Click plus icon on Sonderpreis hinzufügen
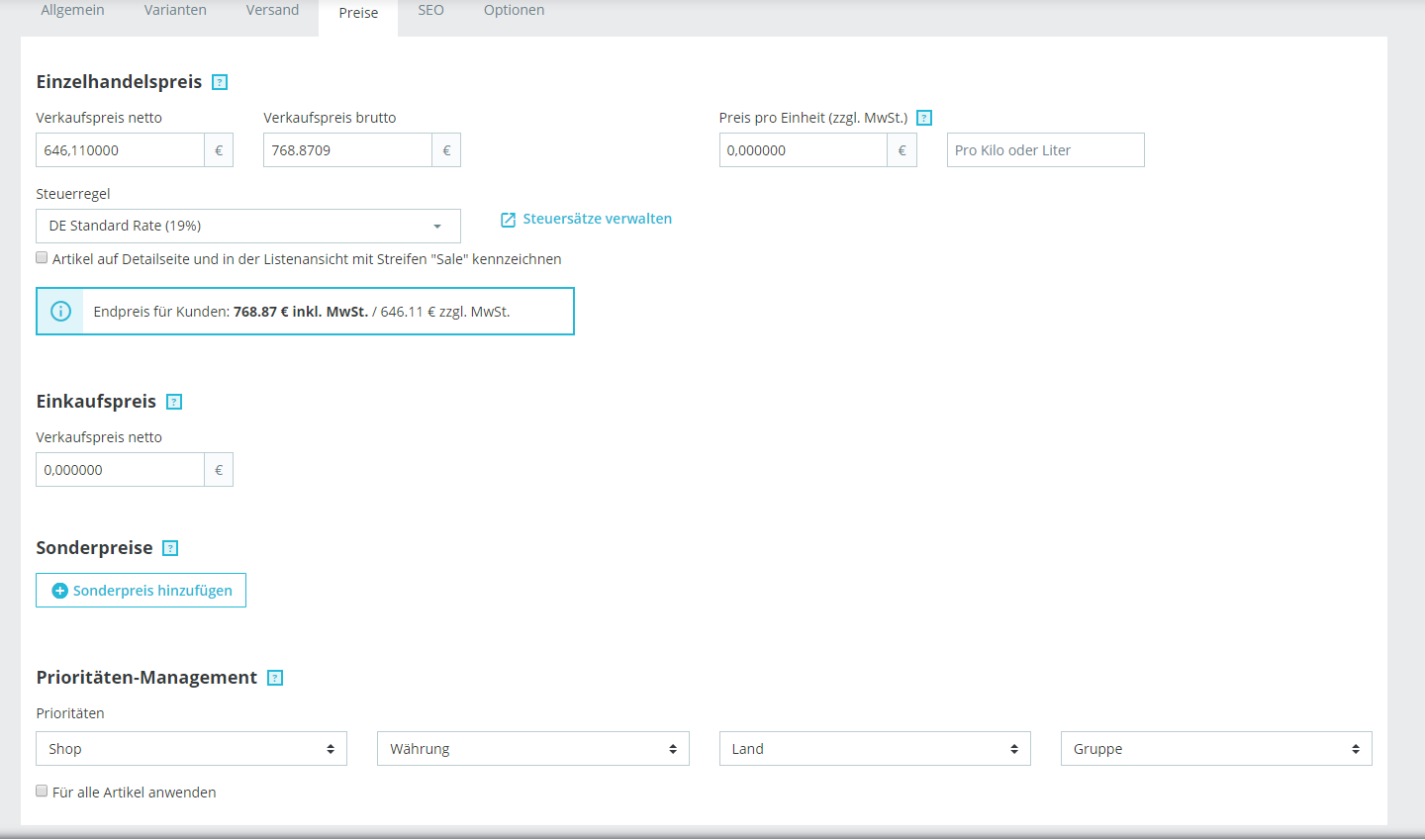Viewport: 1425px width, 840px height. point(59,591)
